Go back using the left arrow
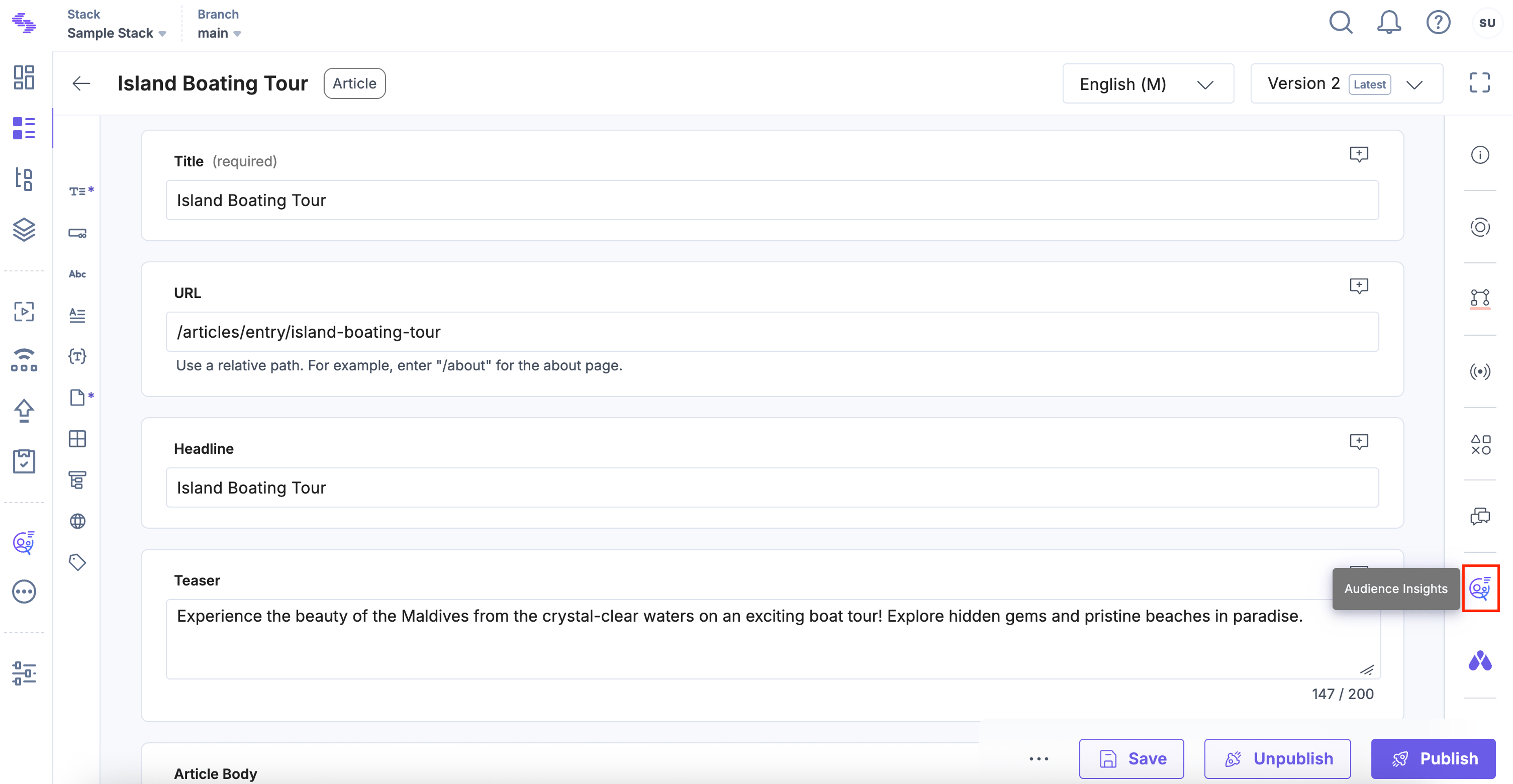 tap(81, 84)
